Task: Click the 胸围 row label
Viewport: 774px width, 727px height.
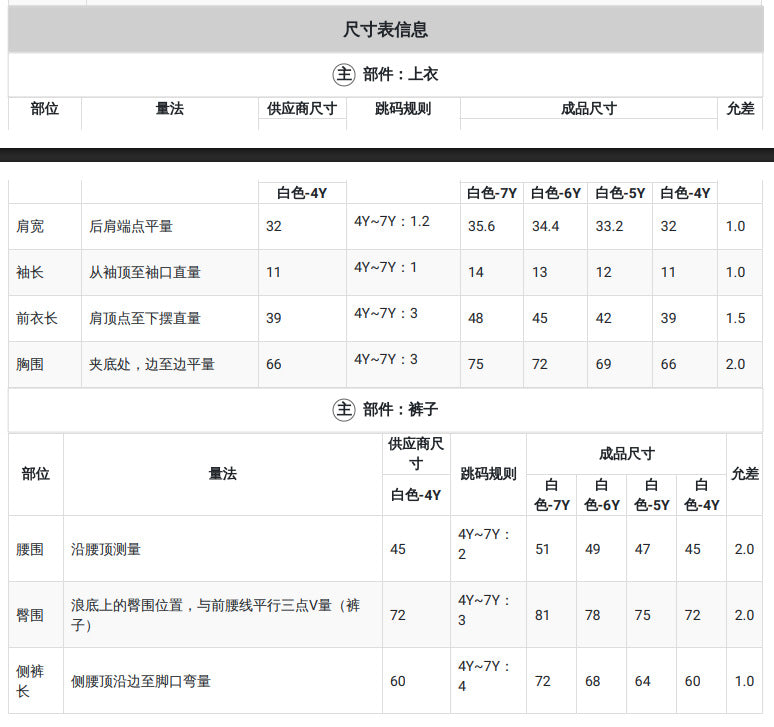Action: click(30, 364)
